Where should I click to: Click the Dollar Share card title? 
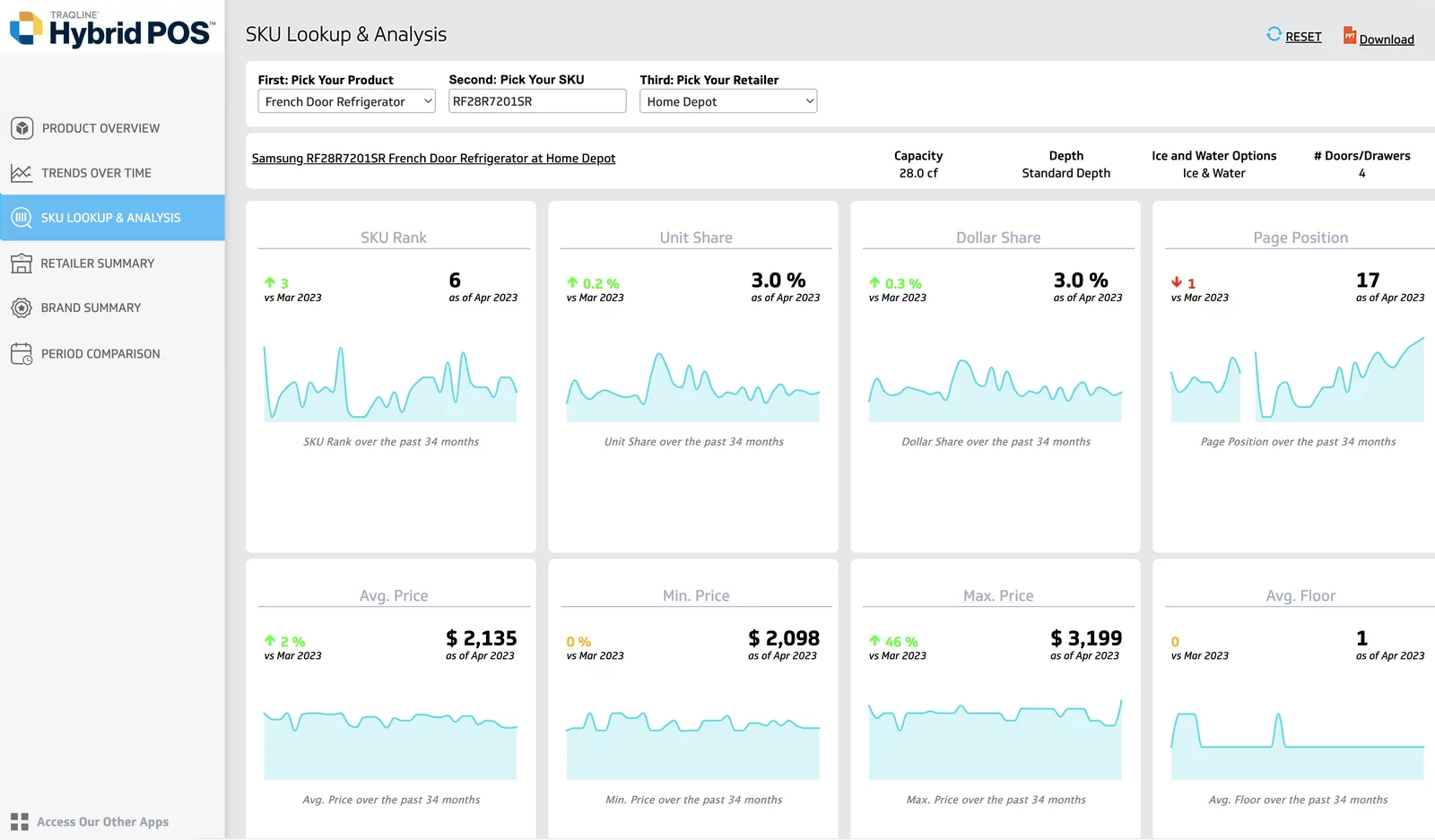tap(998, 238)
